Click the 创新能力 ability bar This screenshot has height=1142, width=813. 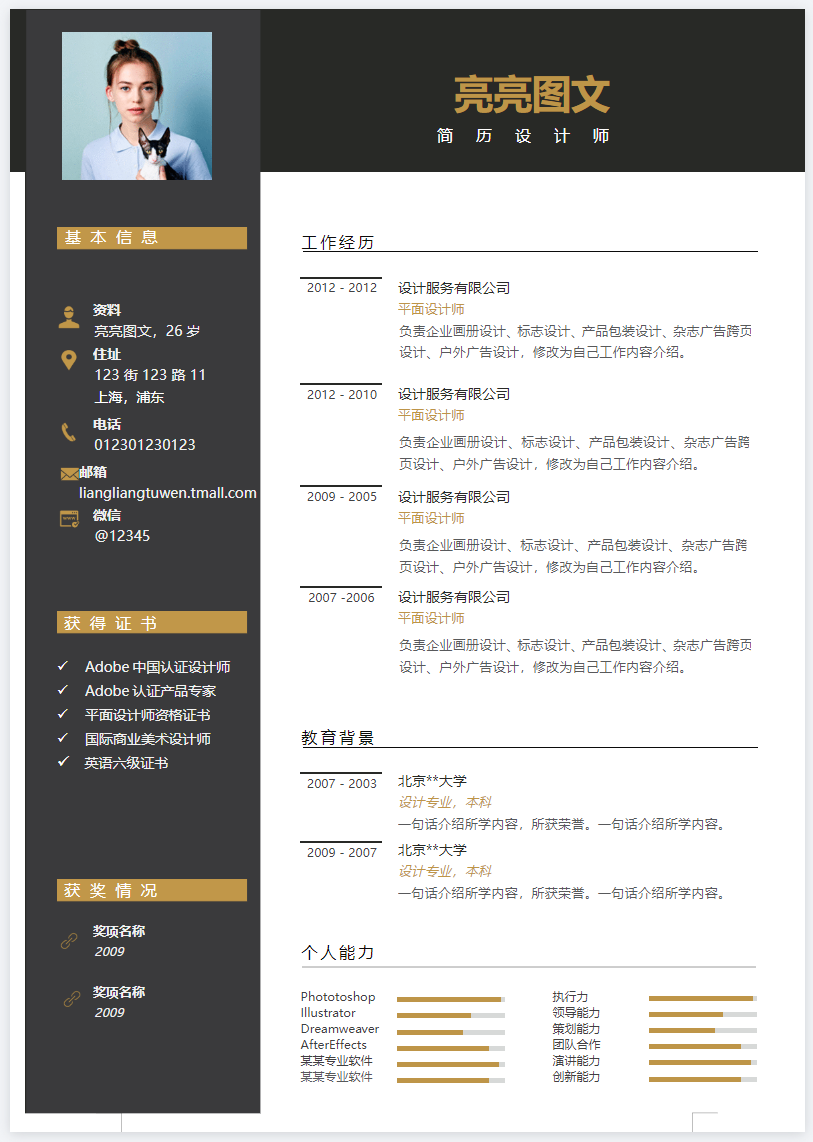tap(703, 1079)
